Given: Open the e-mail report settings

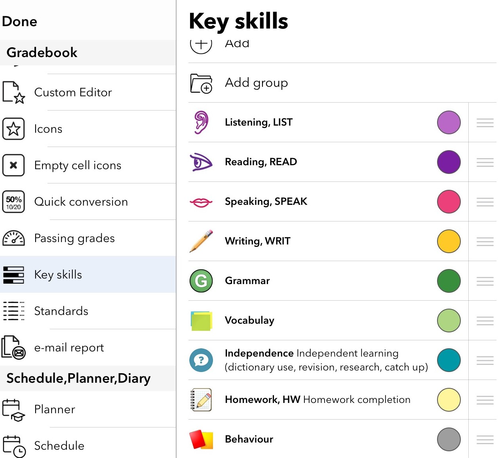Looking at the screenshot, I should pos(88,348).
